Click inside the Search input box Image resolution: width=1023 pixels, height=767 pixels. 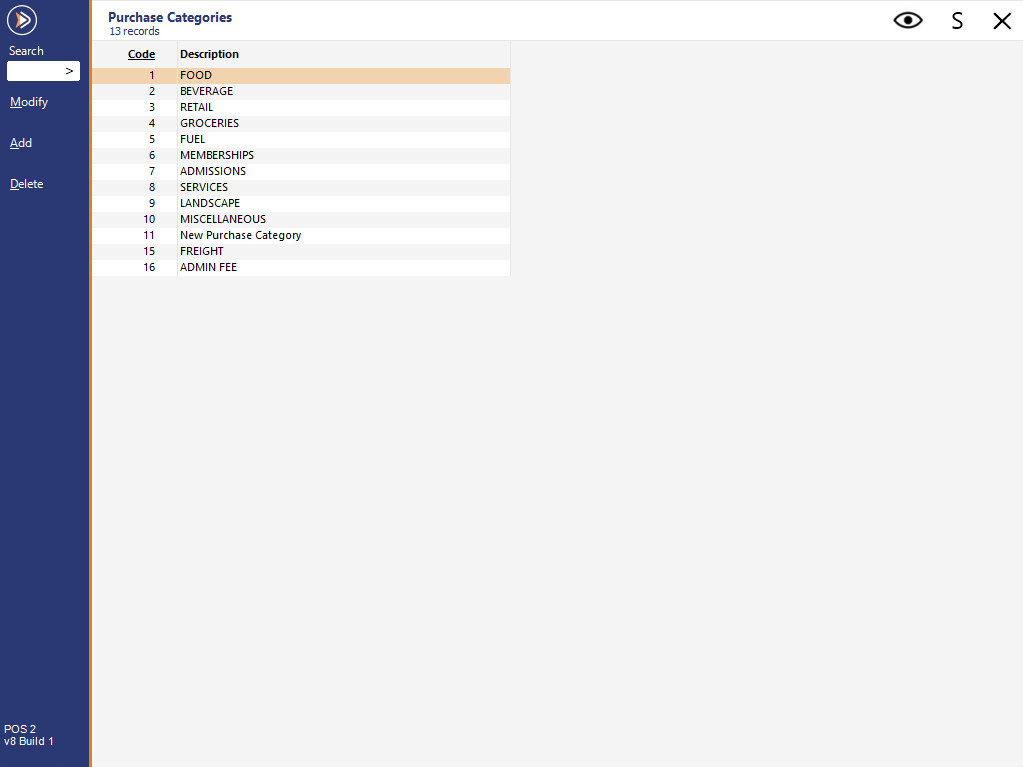point(38,71)
